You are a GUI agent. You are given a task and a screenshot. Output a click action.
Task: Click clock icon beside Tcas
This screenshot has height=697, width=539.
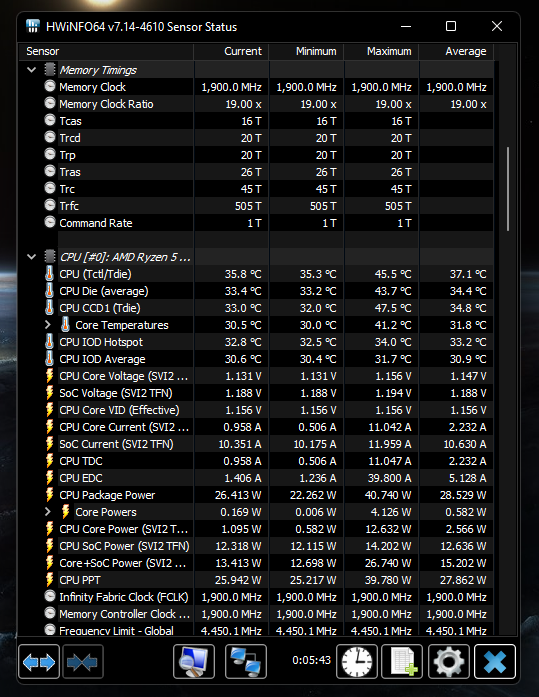click(x=50, y=120)
